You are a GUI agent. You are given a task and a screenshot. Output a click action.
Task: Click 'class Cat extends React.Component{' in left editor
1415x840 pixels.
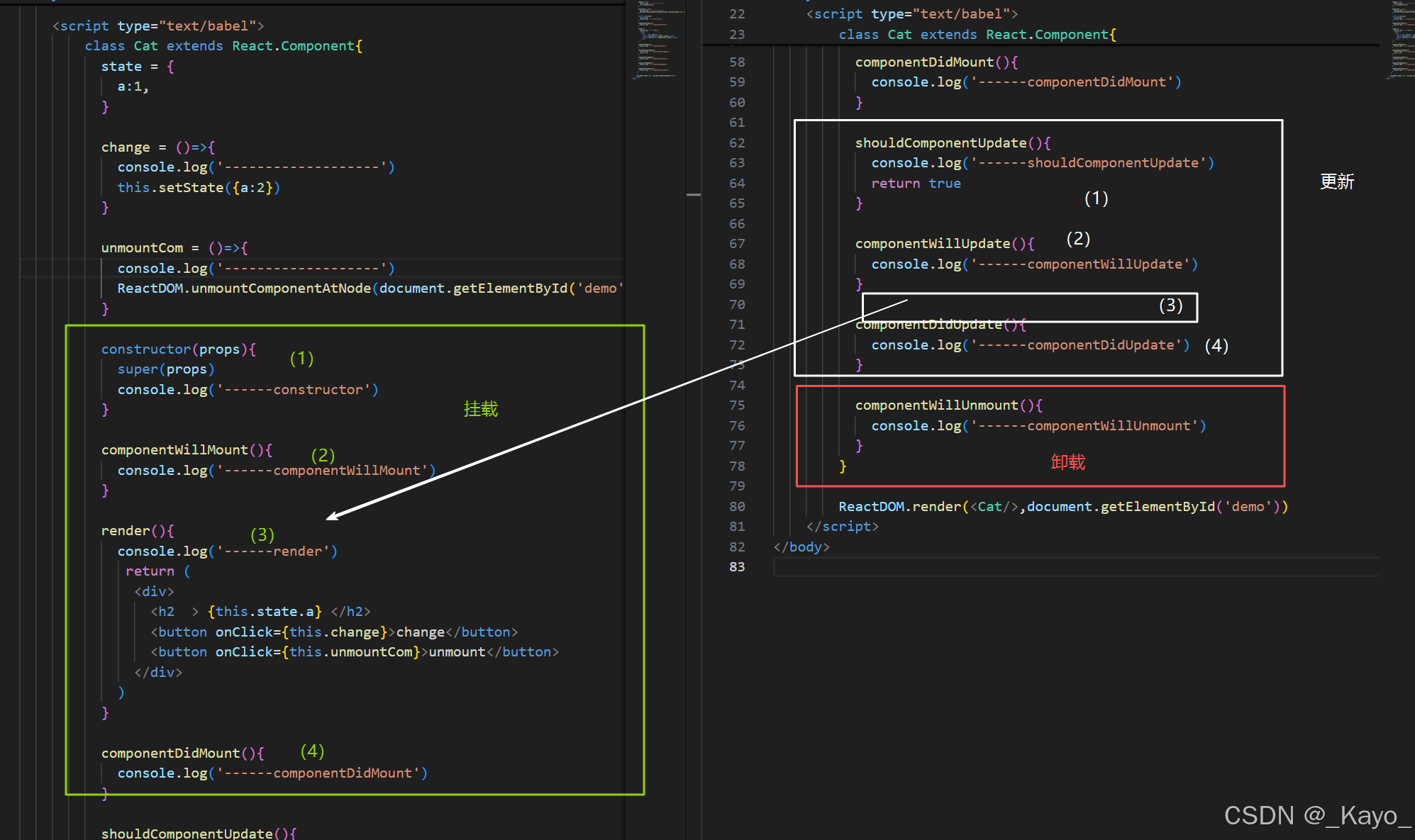[x=223, y=46]
